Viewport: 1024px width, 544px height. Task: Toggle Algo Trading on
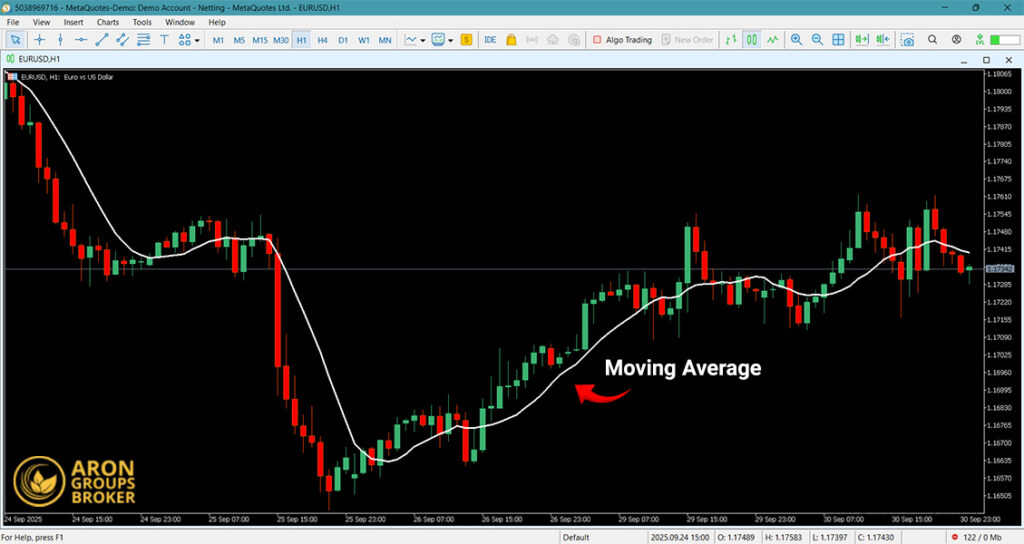coord(621,40)
